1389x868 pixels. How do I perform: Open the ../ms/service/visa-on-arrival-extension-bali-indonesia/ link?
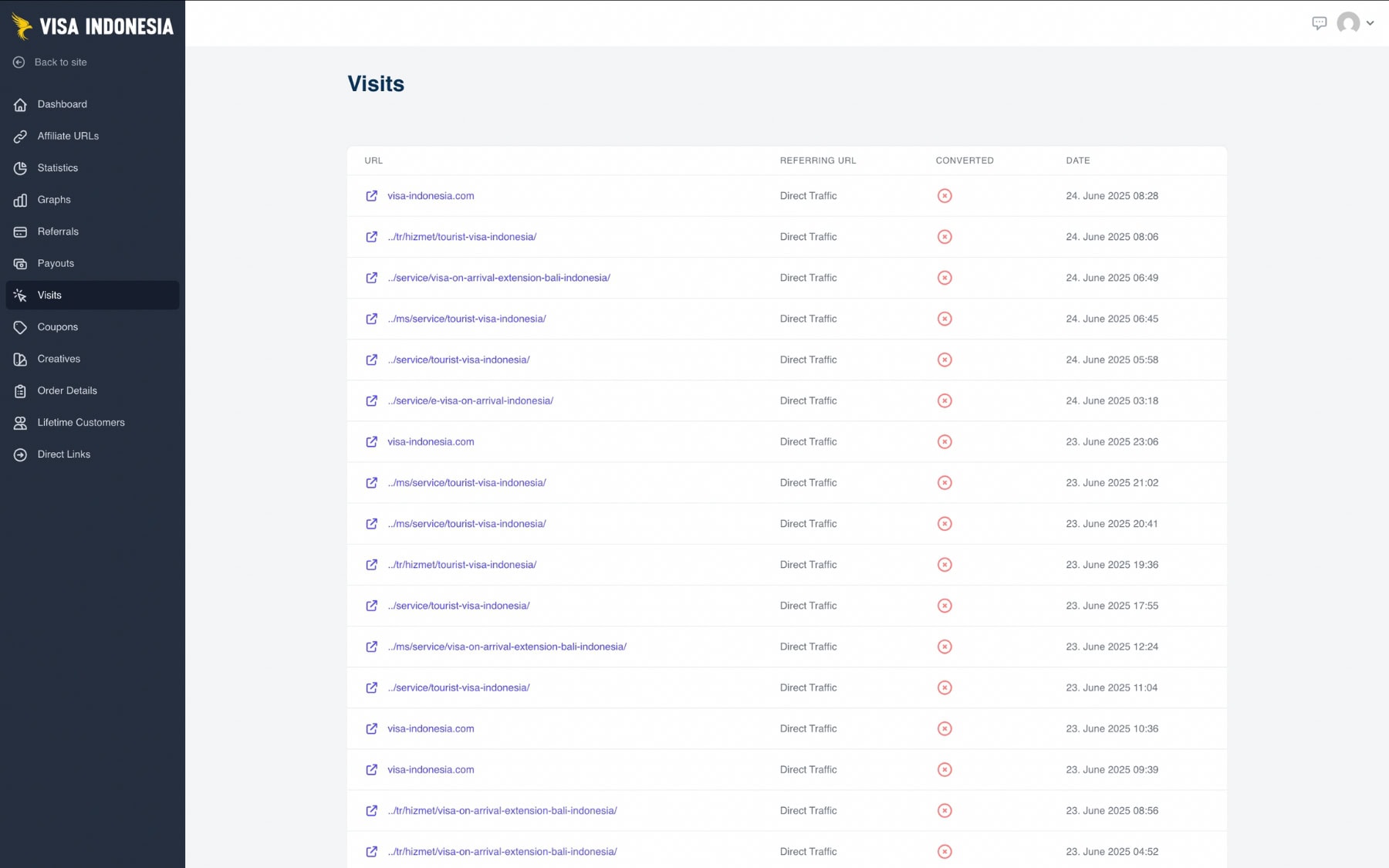coord(506,647)
